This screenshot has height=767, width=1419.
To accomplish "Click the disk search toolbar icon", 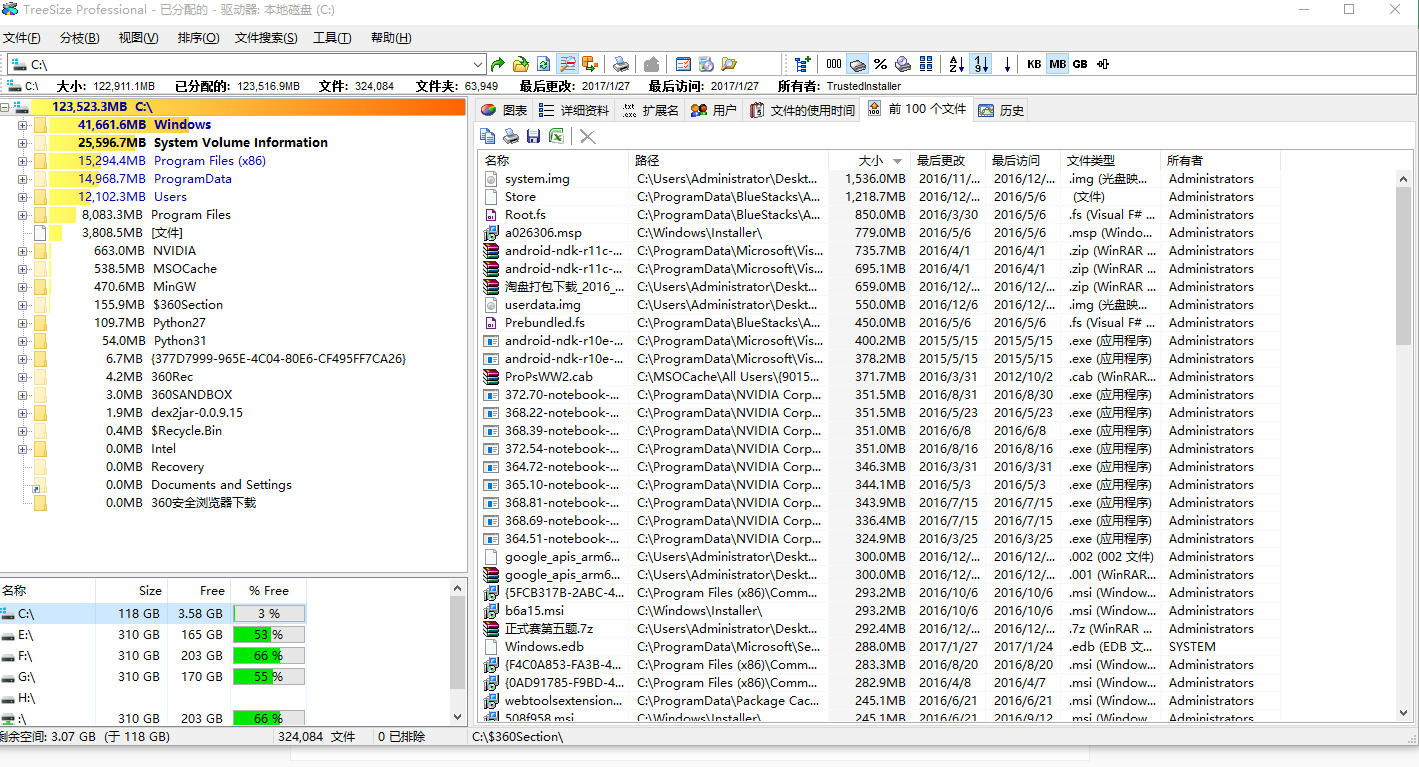I will pyautogui.click(x=706, y=64).
